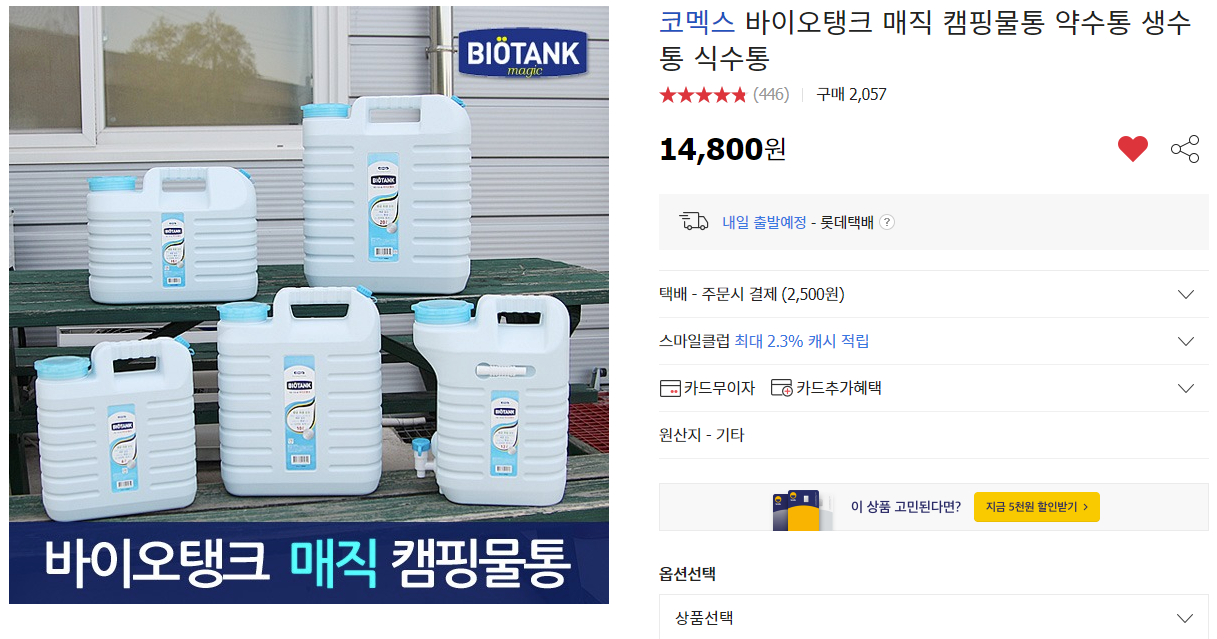Open the 상품선택 option dropdown
Viewport: 1217px width, 639px height.
[x=933, y=617]
